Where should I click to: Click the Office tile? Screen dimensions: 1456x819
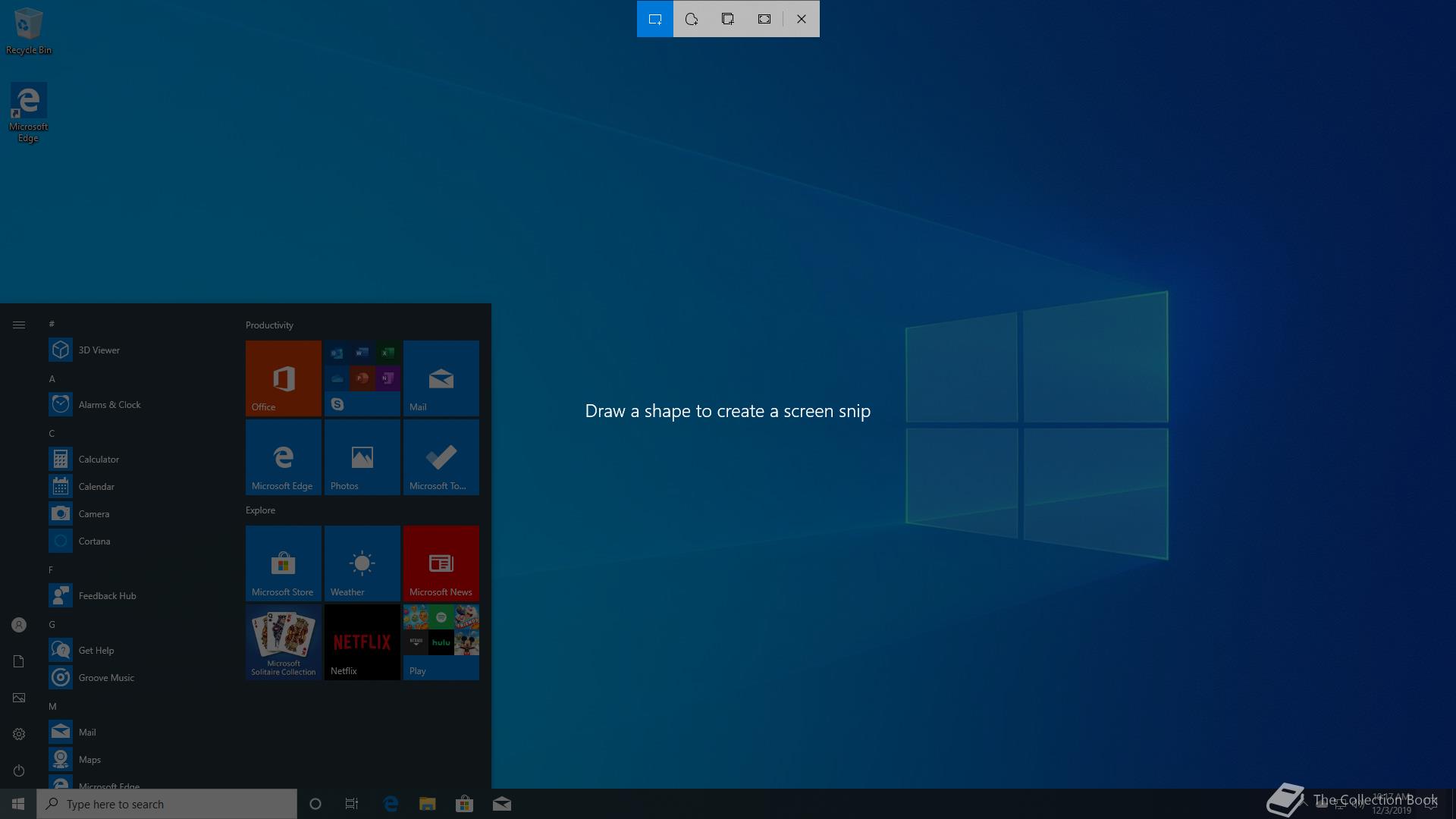click(x=284, y=378)
